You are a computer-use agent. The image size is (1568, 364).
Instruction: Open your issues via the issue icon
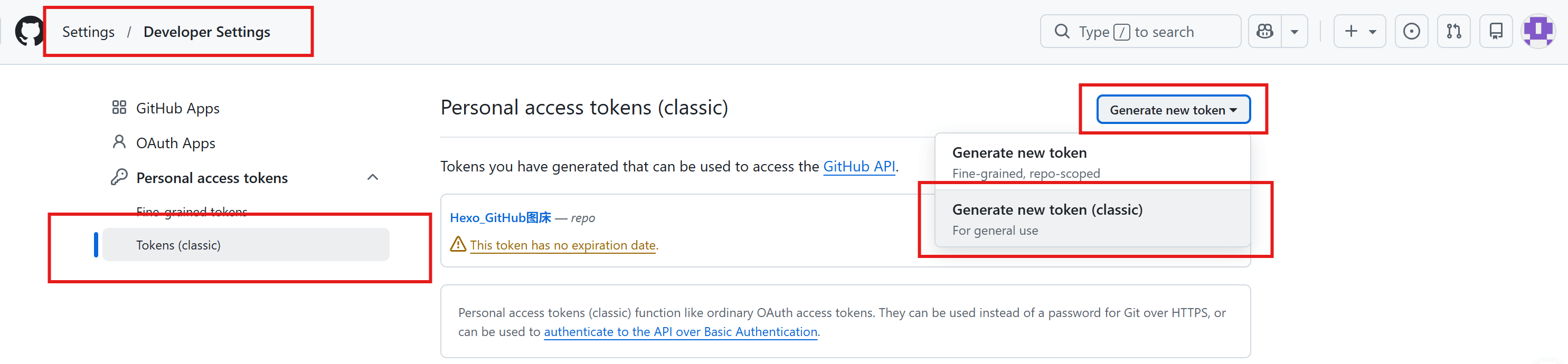(x=1411, y=31)
